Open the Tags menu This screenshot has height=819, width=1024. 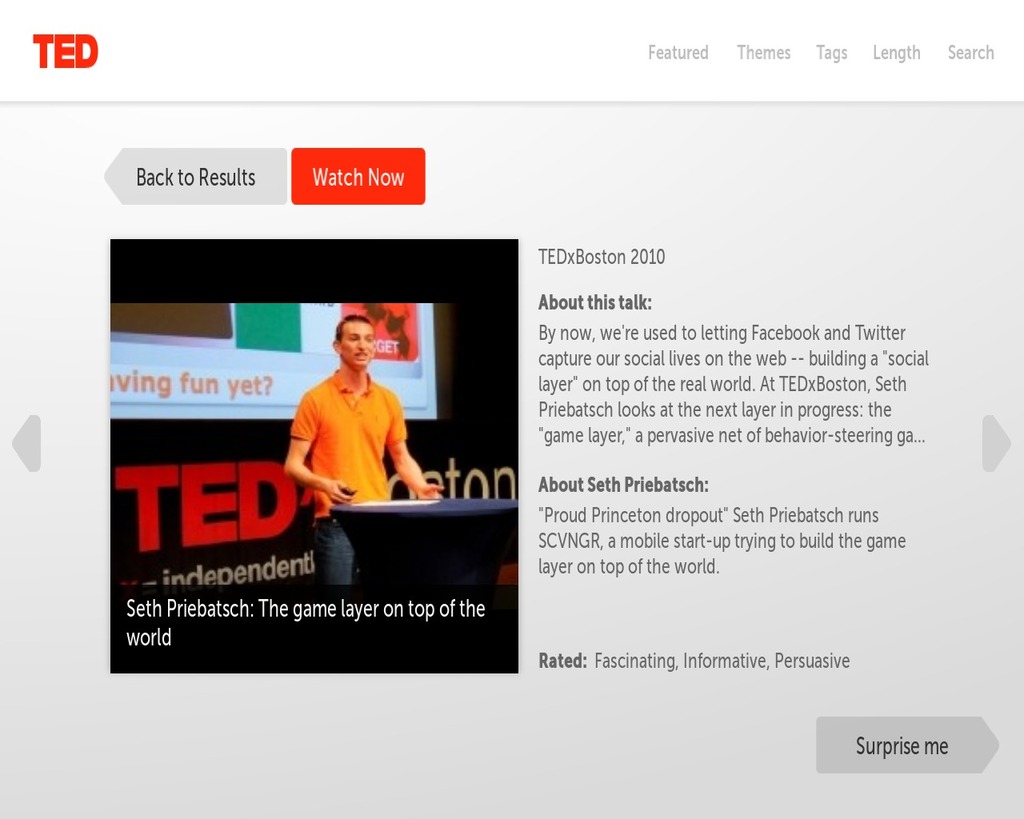pos(831,52)
